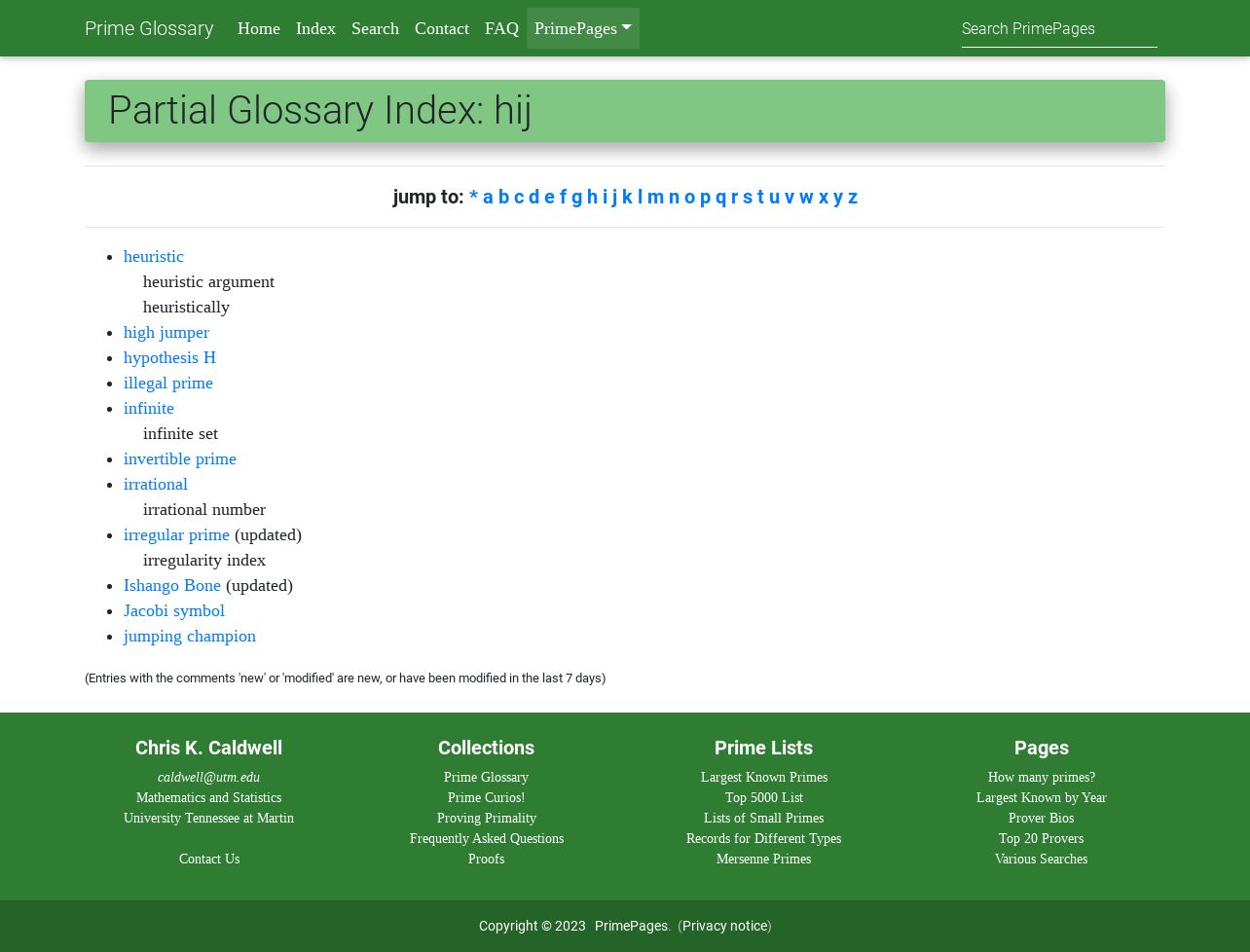Click the infinite set sub-entry text
Screen dimensions: 1250x952
[x=180, y=433]
